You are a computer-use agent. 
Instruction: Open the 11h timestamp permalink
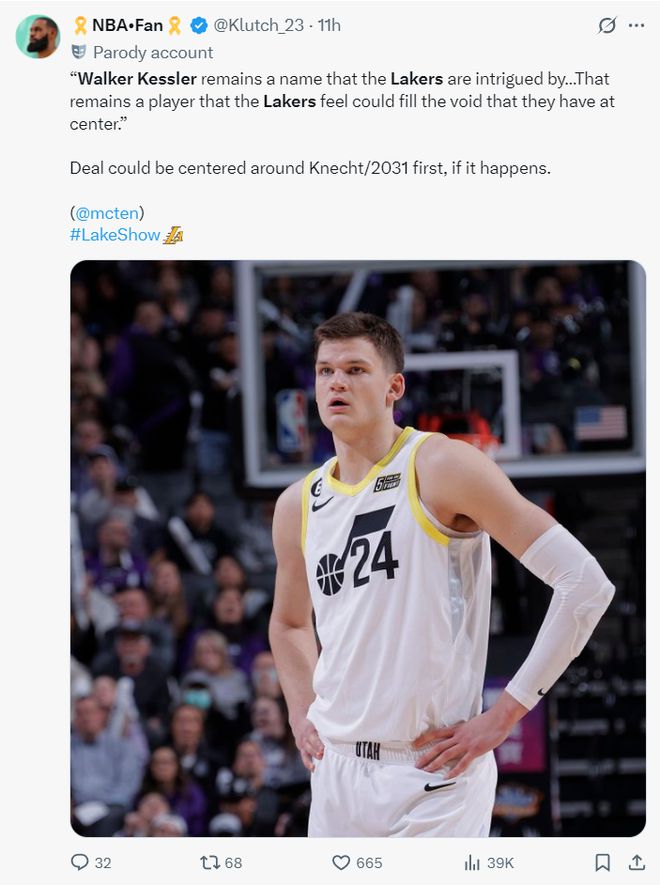[329, 25]
